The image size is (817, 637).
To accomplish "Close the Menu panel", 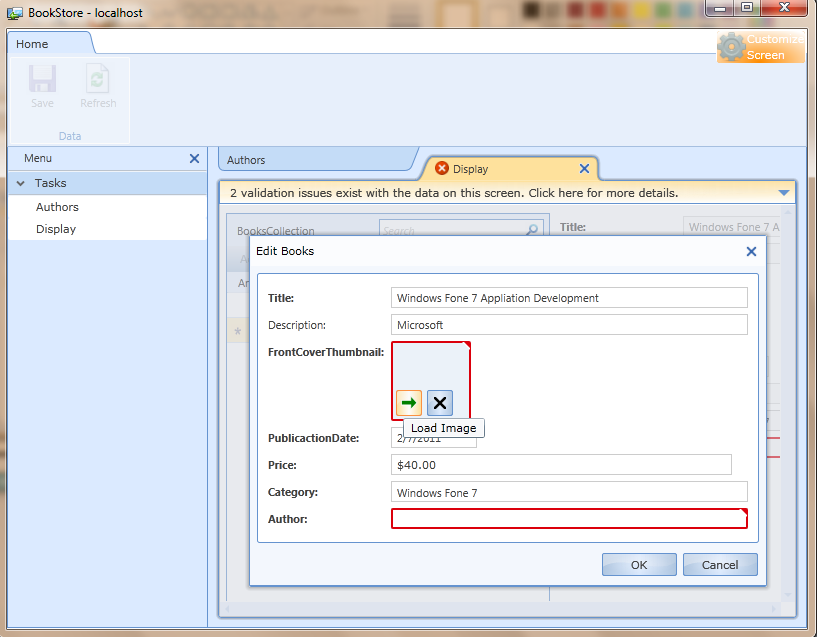I will pos(194,158).
